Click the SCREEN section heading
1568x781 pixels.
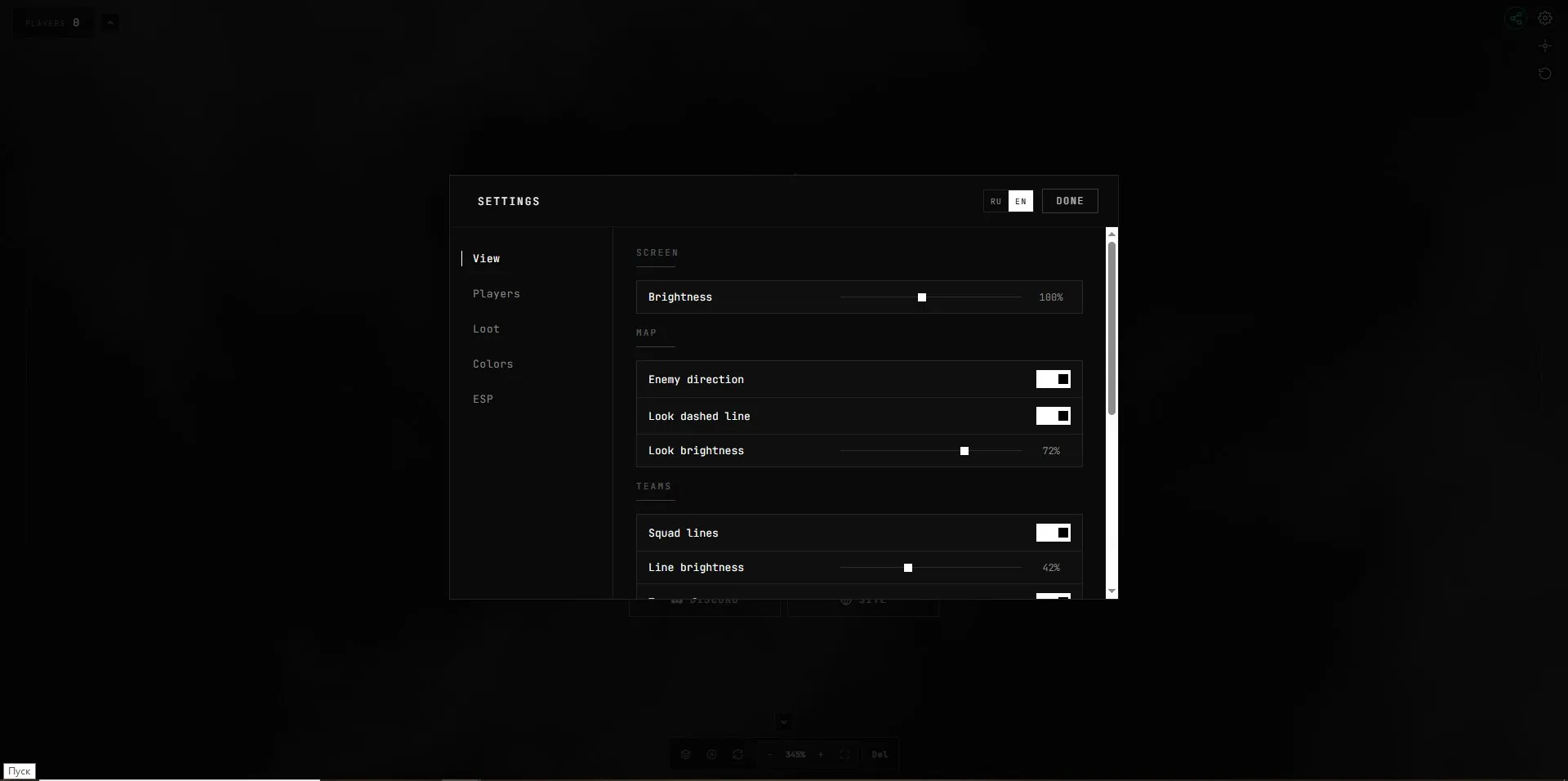coord(657,252)
